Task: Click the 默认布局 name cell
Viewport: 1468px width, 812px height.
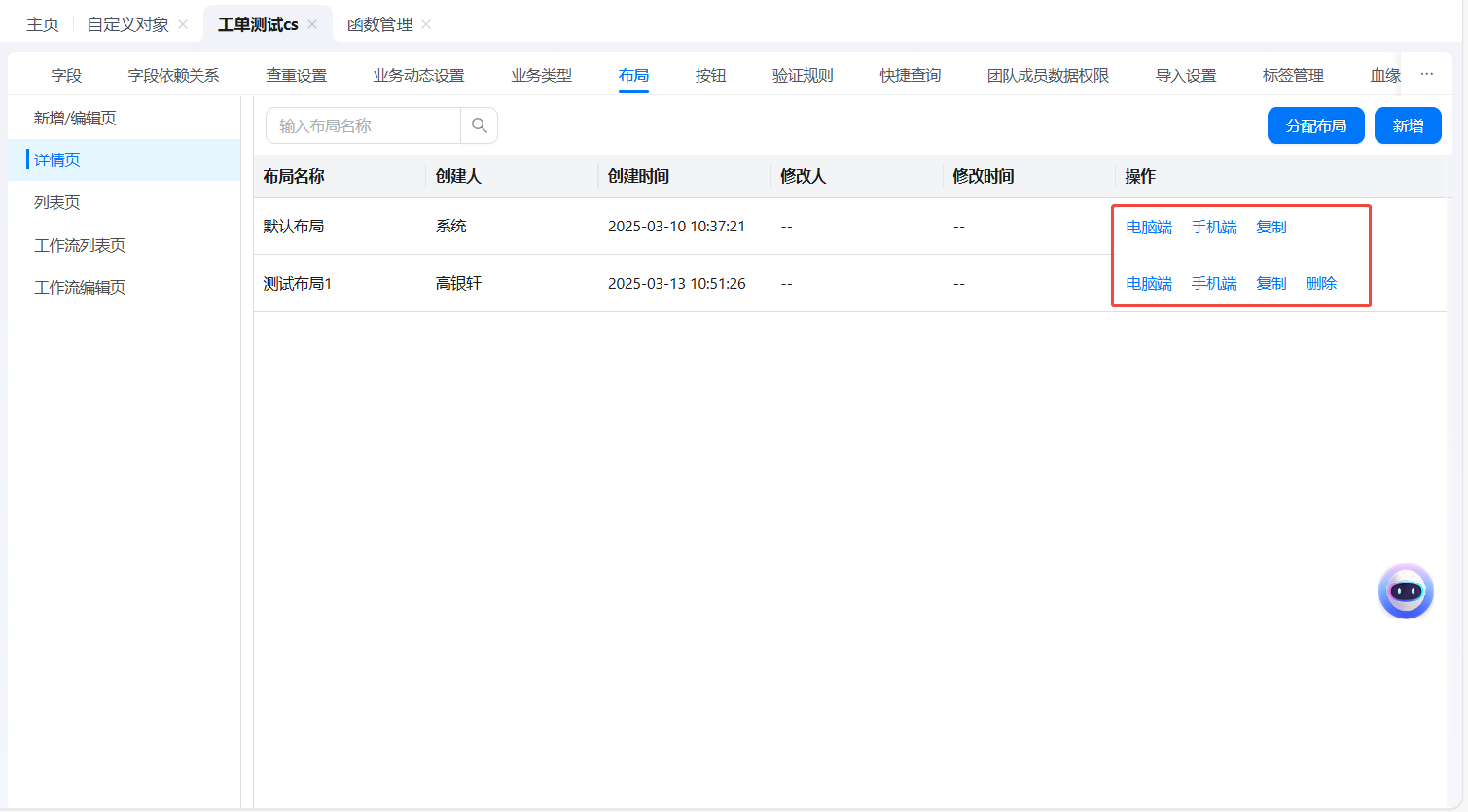Action: coord(294,226)
